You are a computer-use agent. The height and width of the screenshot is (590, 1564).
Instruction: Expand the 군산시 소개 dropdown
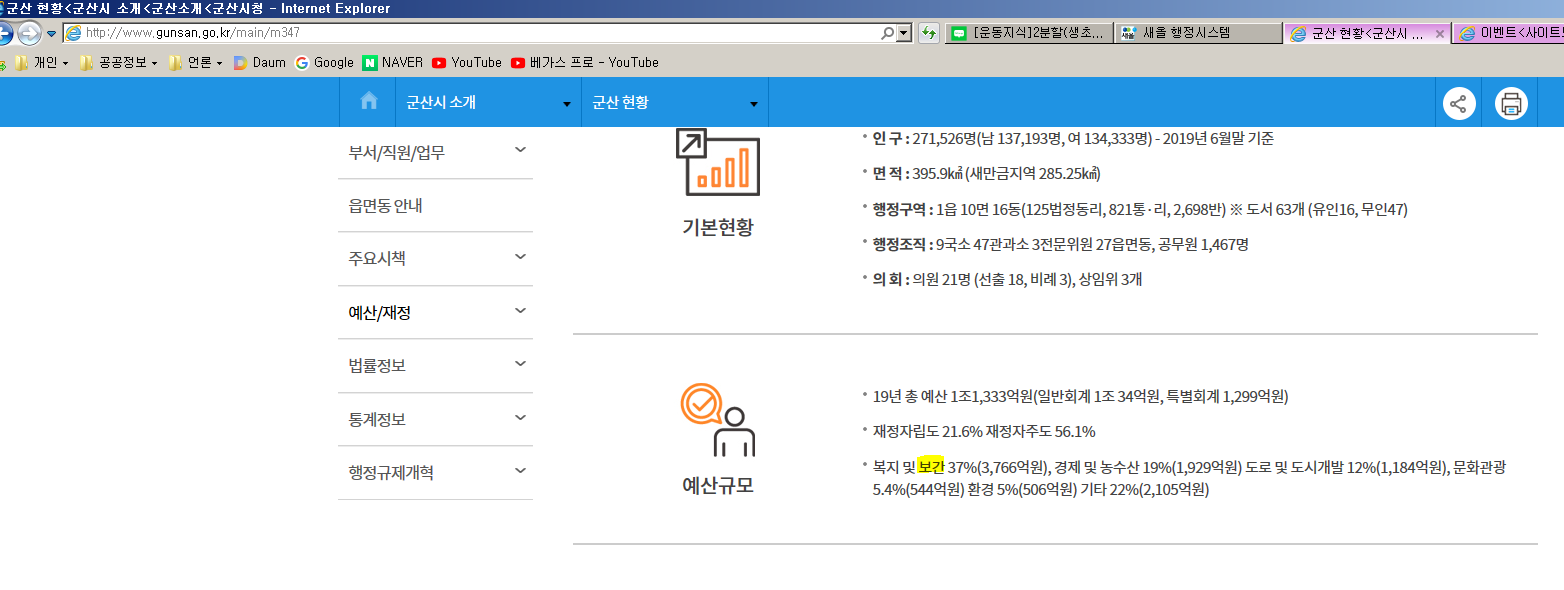point(488,103)
